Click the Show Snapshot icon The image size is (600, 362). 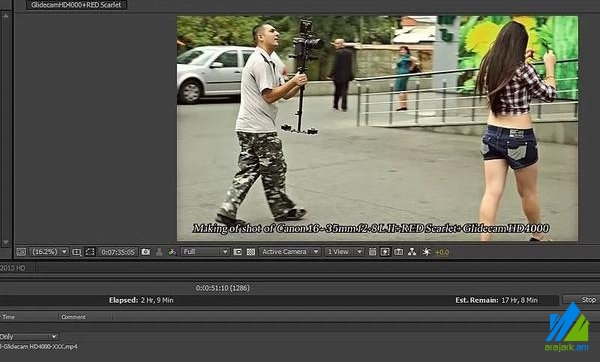coord(159,252)
